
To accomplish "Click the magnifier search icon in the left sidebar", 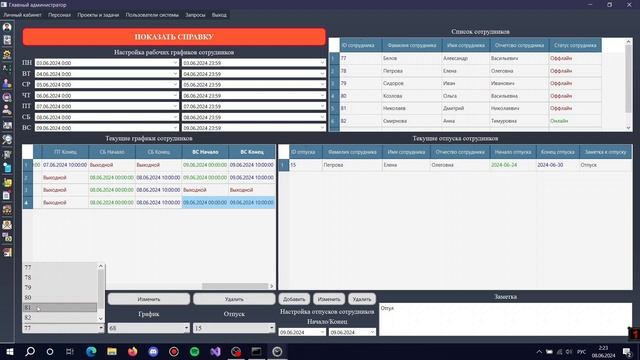I will 7,140.
